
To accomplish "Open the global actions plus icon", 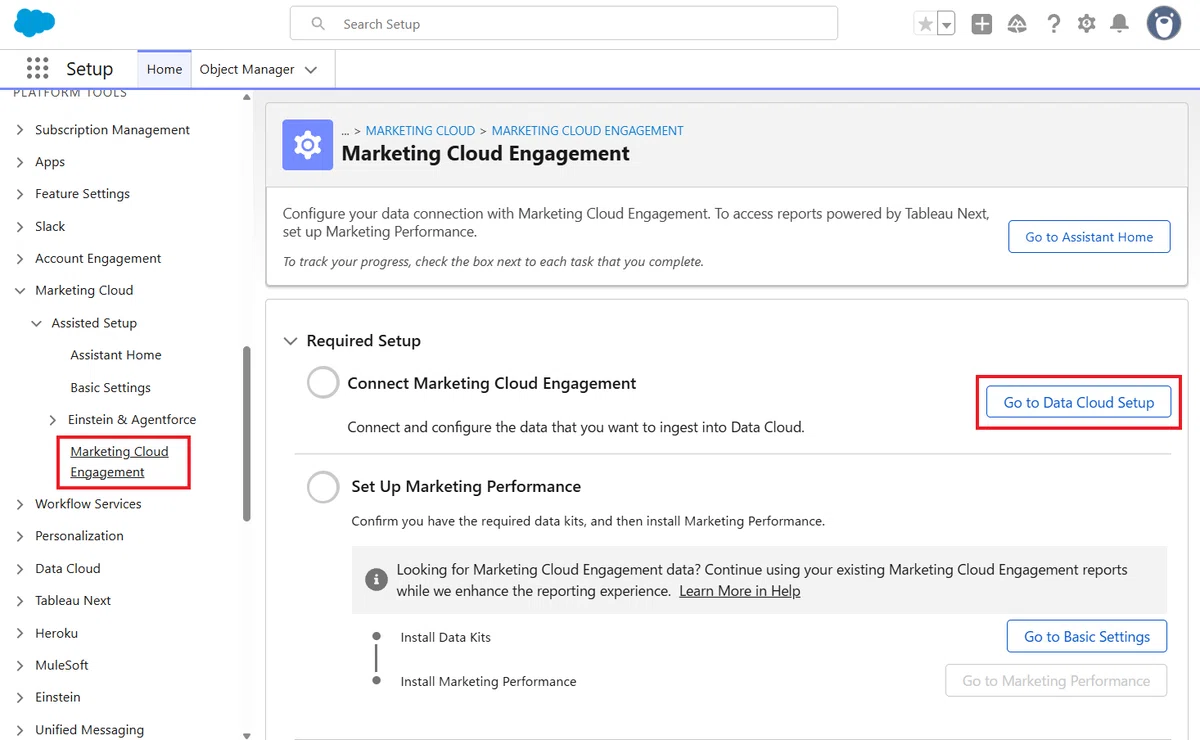I will point(982,24).
